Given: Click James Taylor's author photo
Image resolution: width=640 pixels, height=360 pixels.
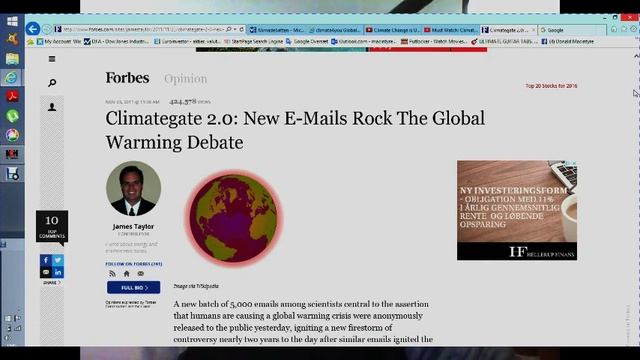Looking at the screenshot, I should (133, 189).
